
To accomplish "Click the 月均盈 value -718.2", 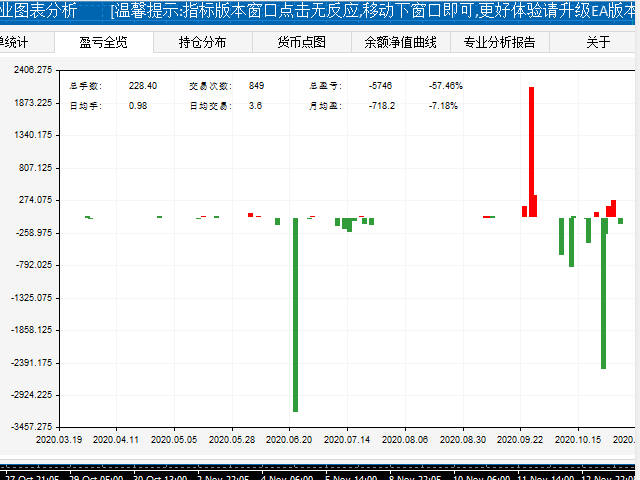I will [x=382, y=106].
